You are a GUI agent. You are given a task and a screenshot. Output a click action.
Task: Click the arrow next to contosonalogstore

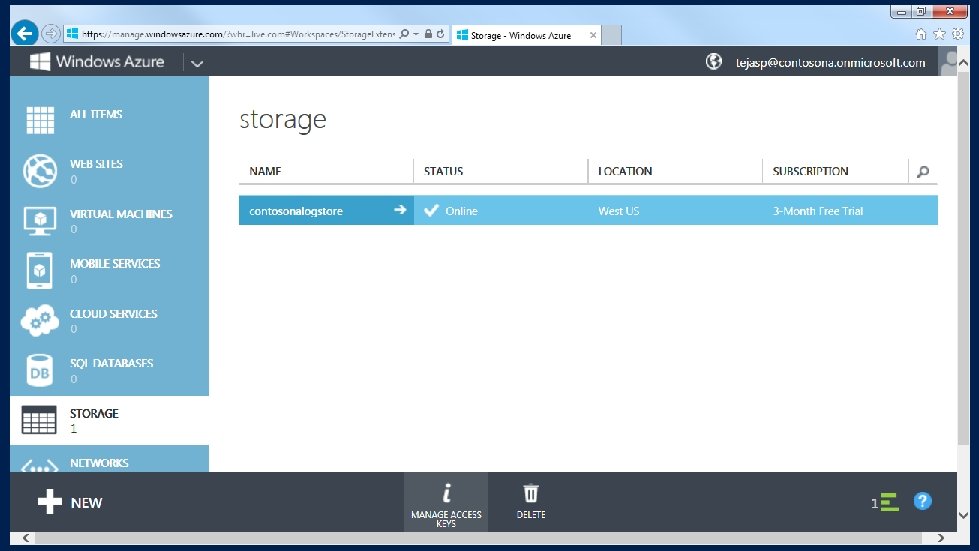[400, 210]
